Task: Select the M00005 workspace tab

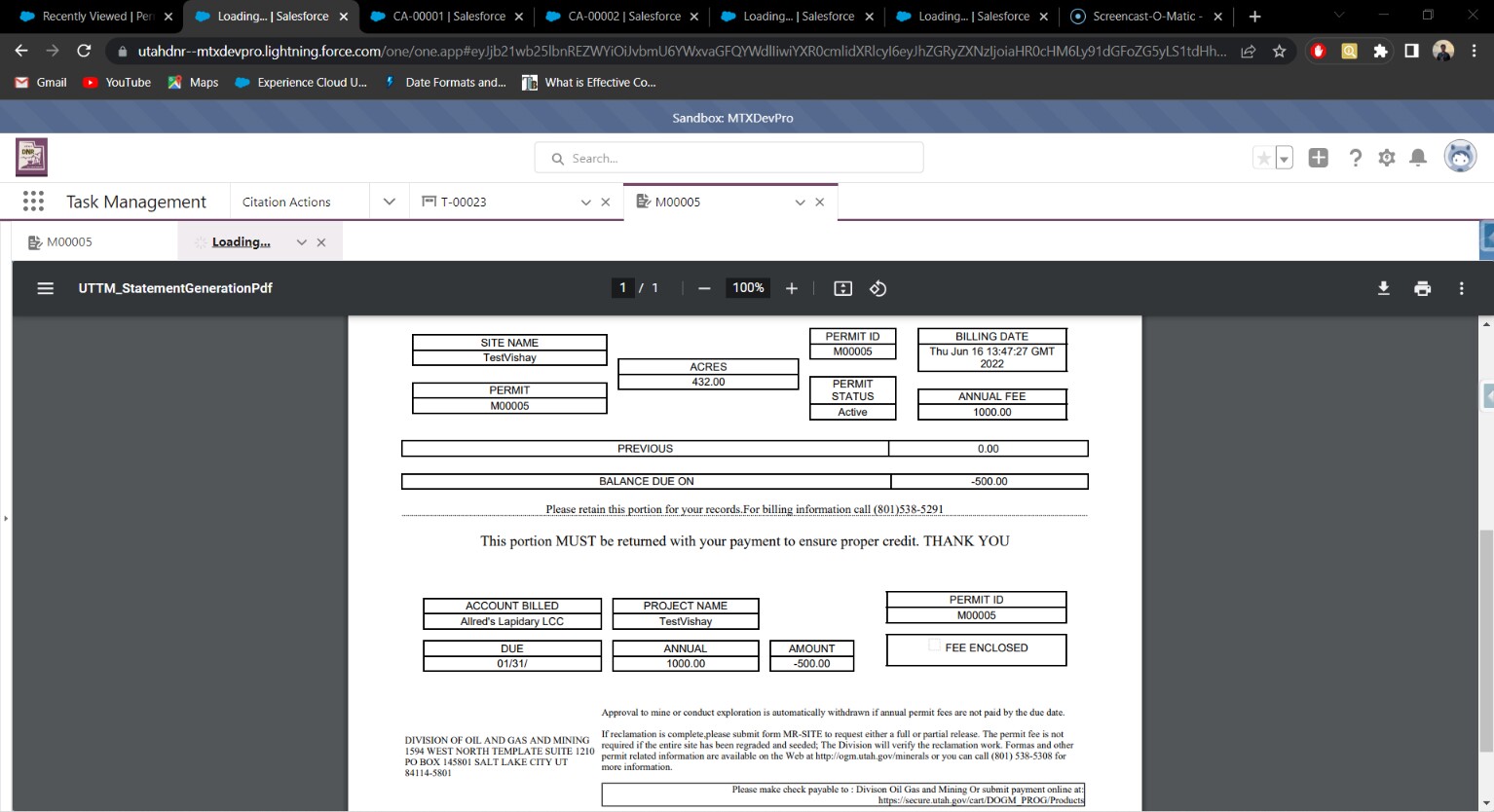Action: click(x=678, y=203)
